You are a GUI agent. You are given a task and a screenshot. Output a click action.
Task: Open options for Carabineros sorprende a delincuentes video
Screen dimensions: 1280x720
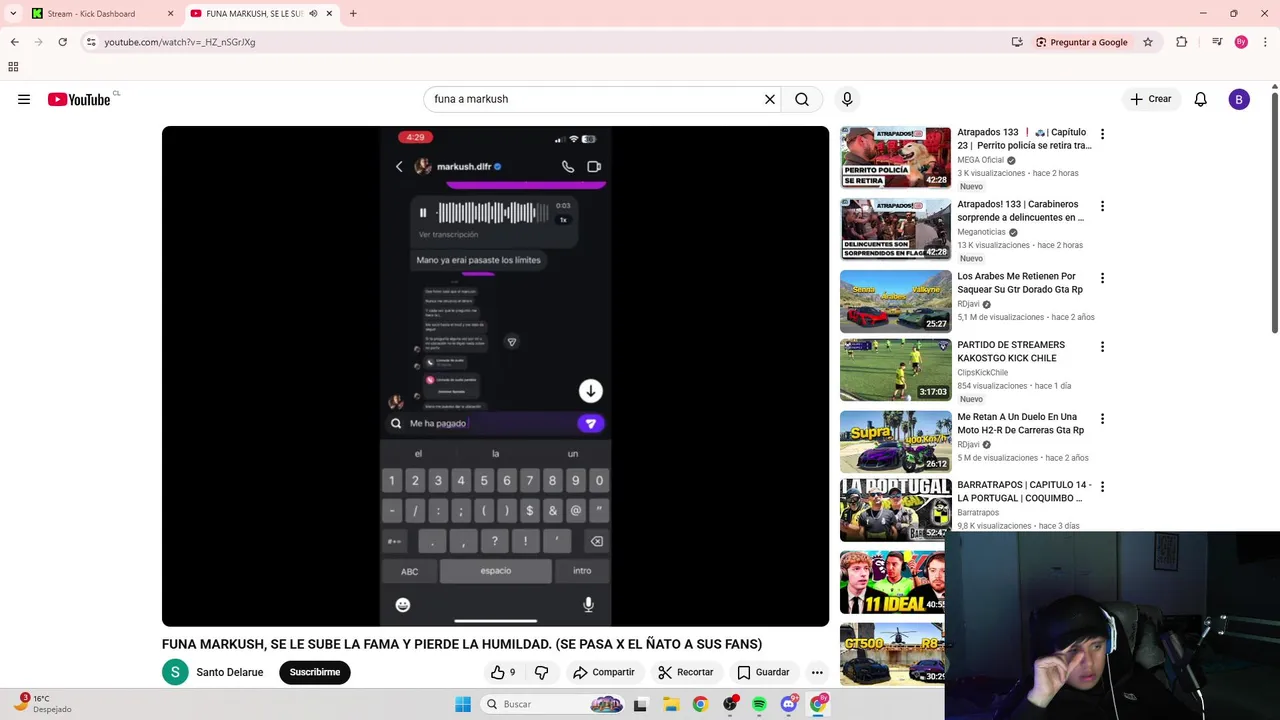point(1102,206)
